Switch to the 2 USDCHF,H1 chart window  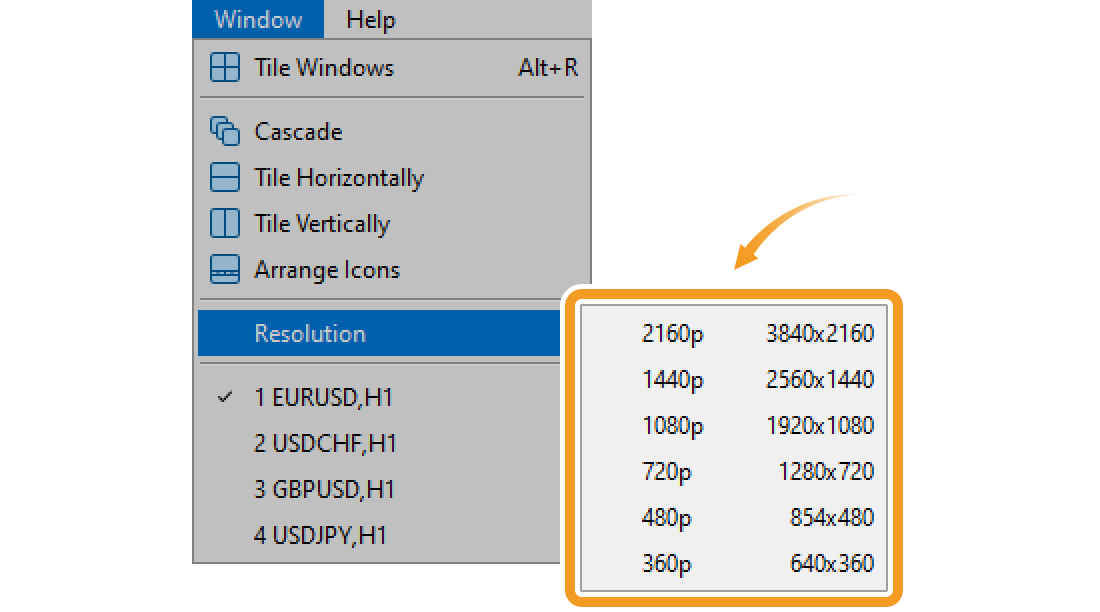(x=325, y=444)
